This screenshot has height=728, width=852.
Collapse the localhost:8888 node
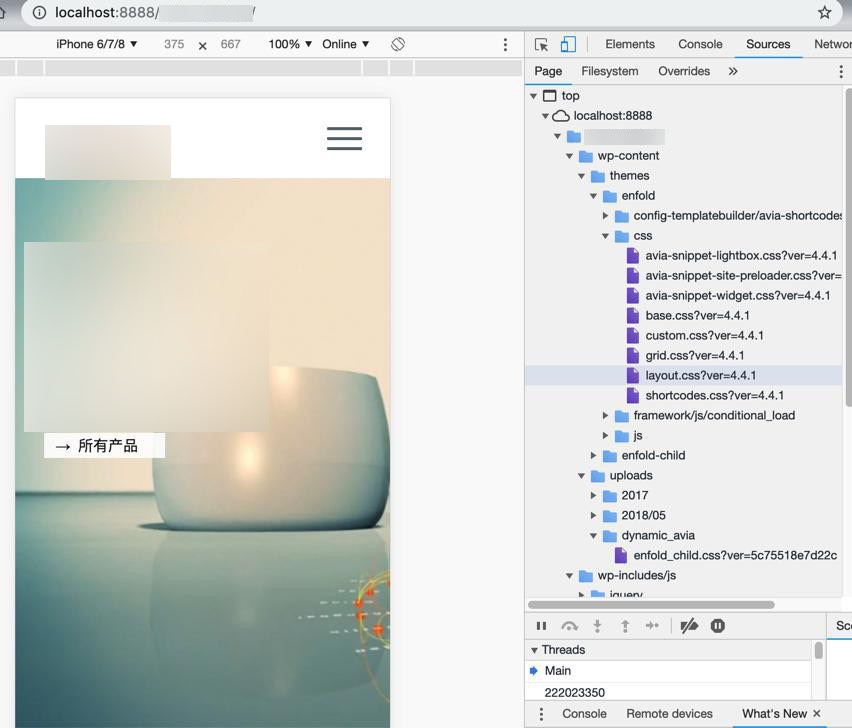coord(545,116)
